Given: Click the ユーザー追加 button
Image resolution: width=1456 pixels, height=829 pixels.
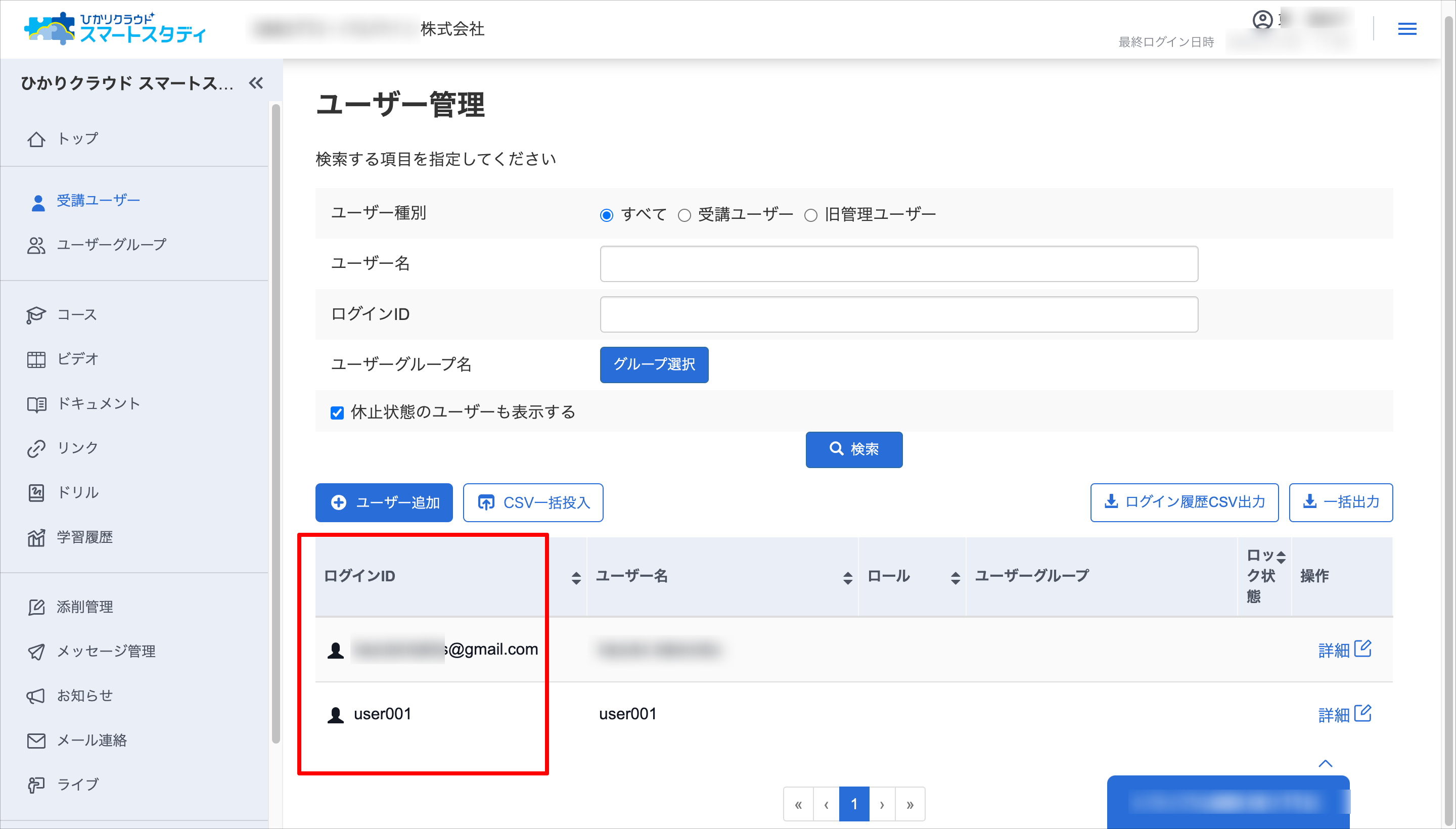Looking at the screenshot, I should click(x=384, y=503).
